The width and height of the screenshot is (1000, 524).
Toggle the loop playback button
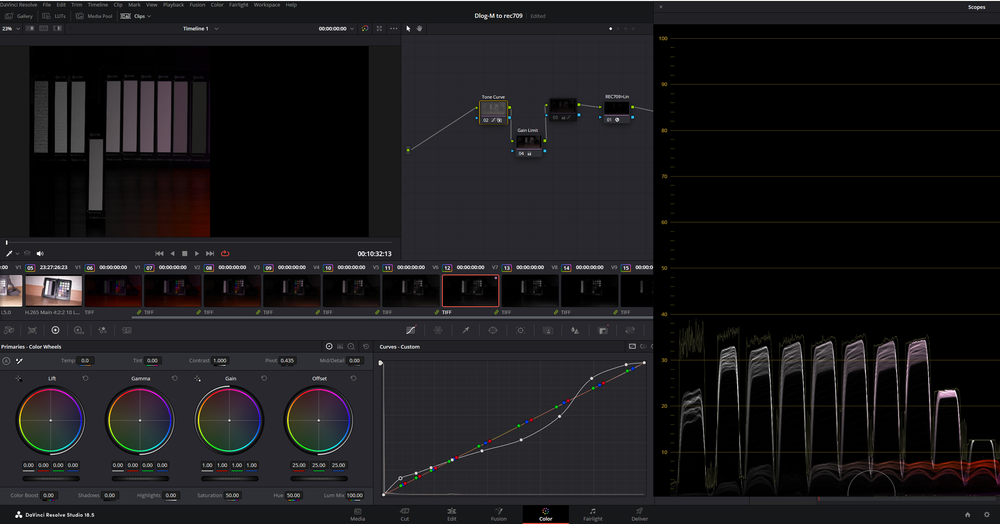(225, 254)
